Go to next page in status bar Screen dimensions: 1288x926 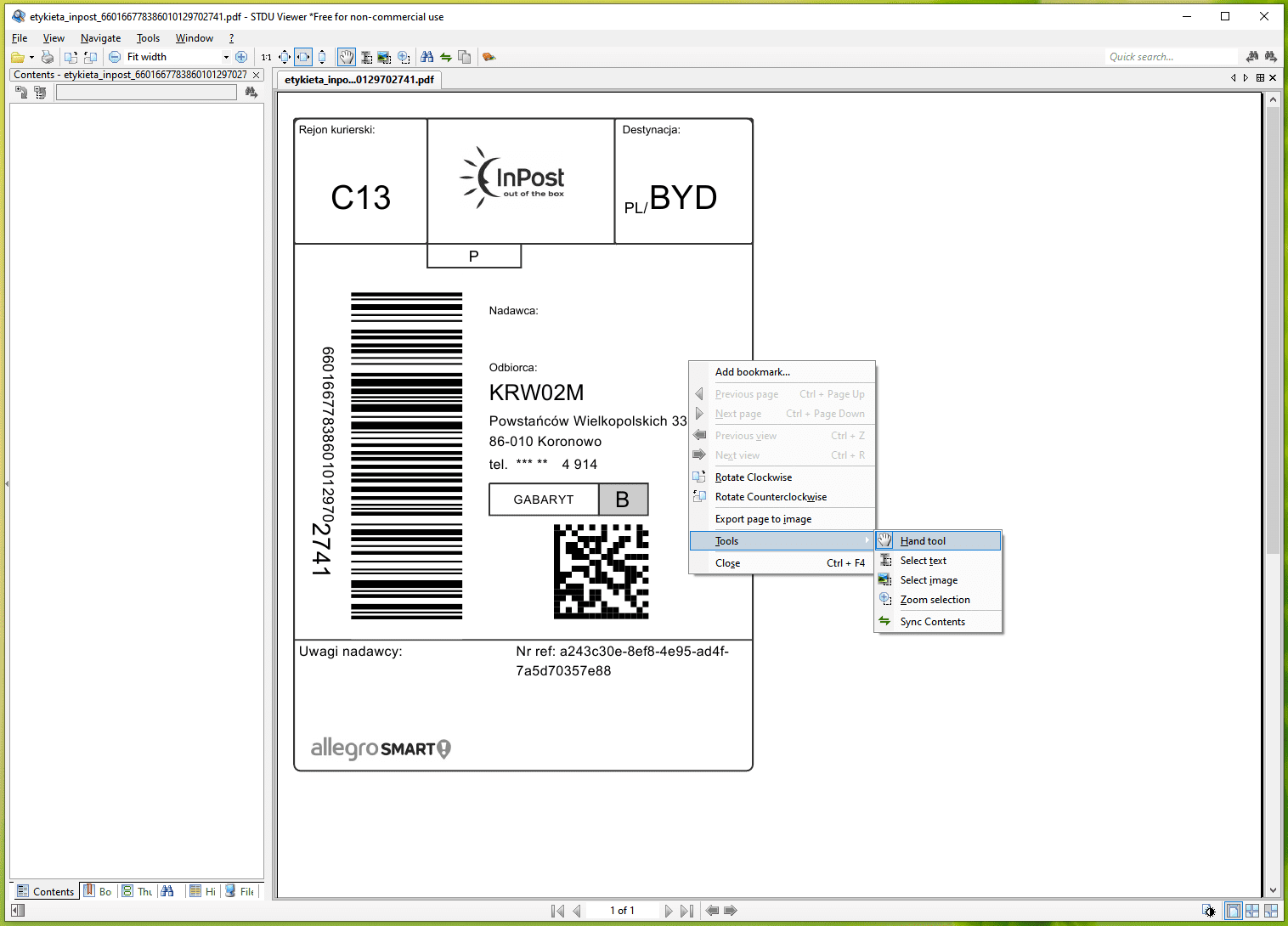click(x=669, y=911)
